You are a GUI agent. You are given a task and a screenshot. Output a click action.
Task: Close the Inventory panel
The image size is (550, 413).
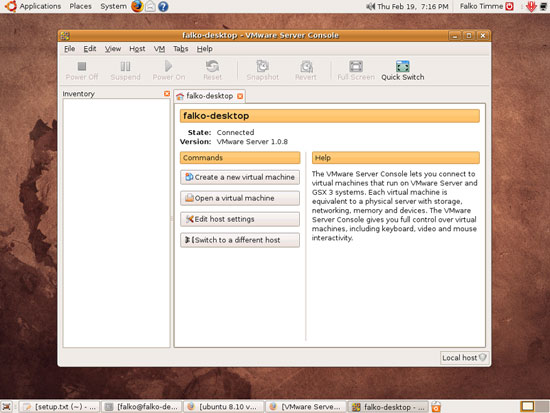click(167, 94)
